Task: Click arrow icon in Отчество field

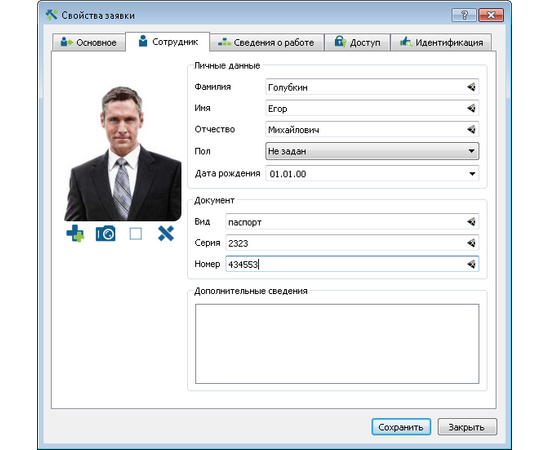Action: (471, 129)
